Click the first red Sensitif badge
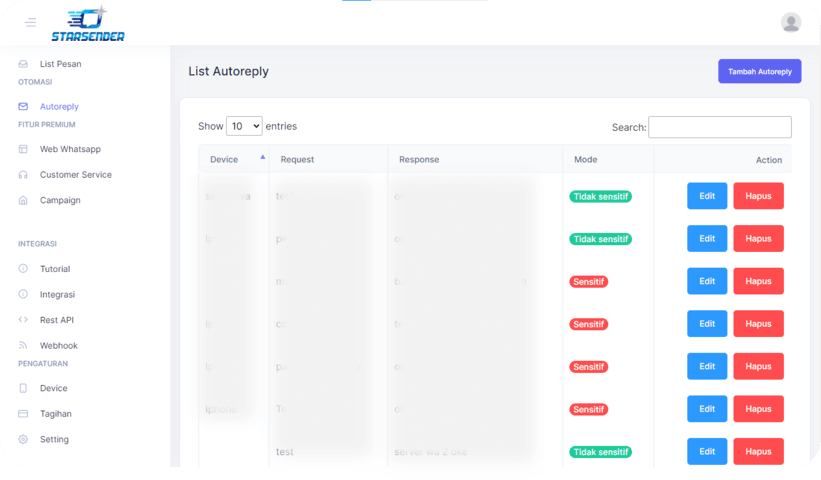The width and height of the screenshot is (821, 480). pos(589,282)
